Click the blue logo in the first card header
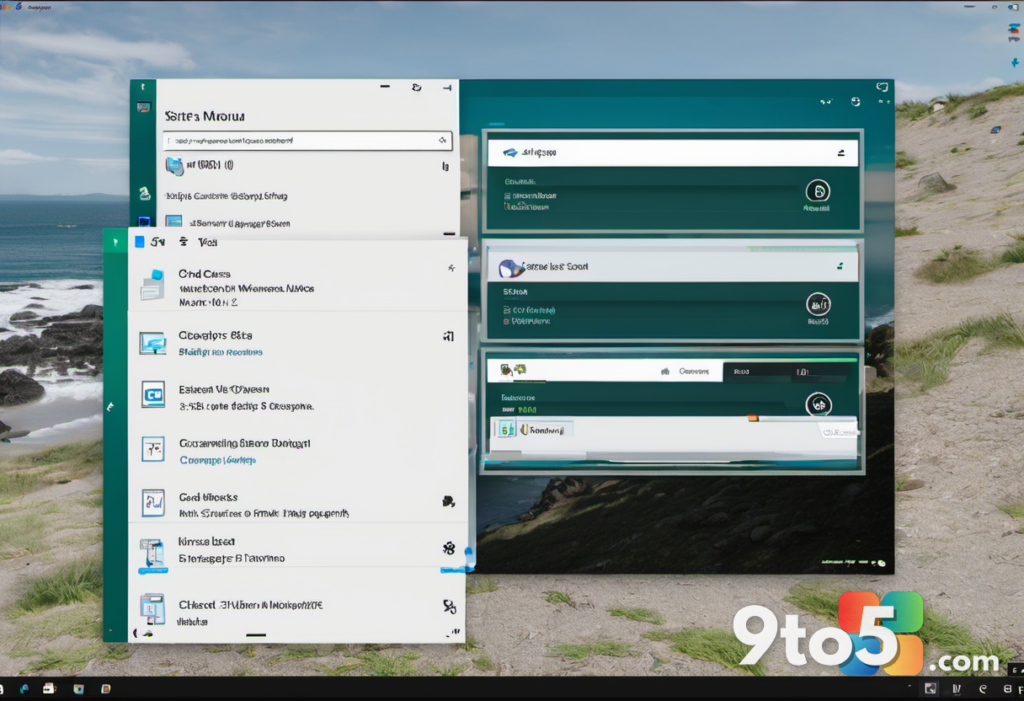The width and height of the screenshot is (1024, 701). [510, 152]
